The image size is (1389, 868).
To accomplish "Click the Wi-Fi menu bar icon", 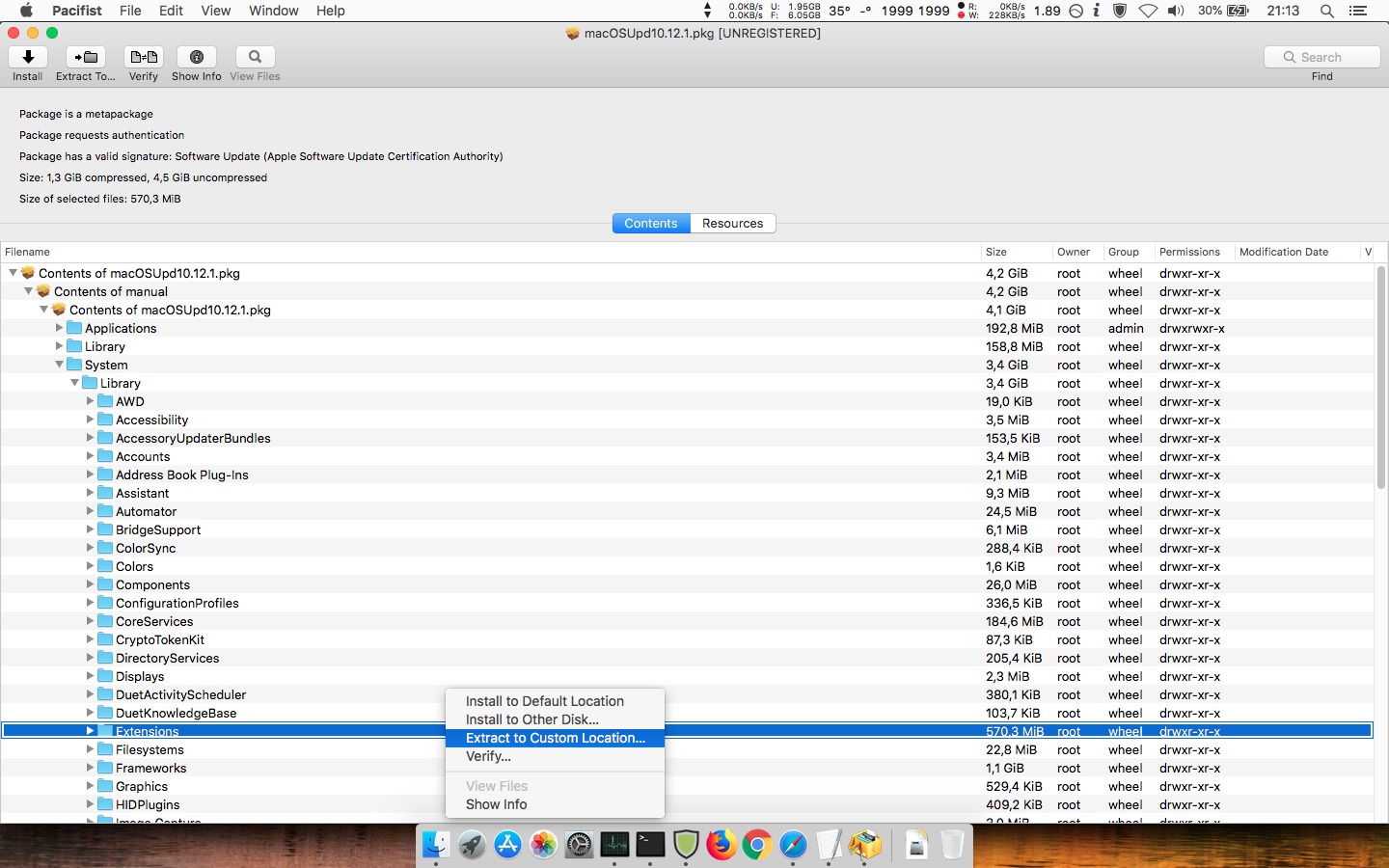I will 1148,11.
